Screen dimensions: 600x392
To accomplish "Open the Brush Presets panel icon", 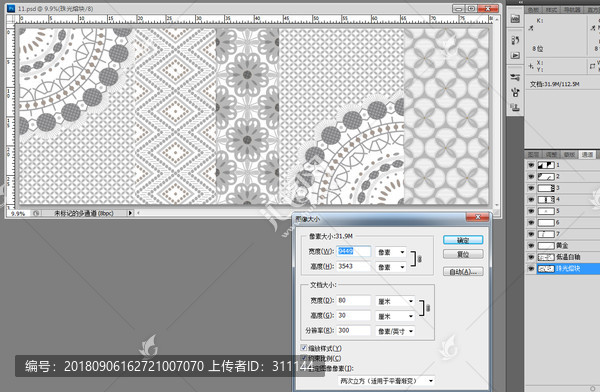I will pyautogui.click(x=515, y=77).
